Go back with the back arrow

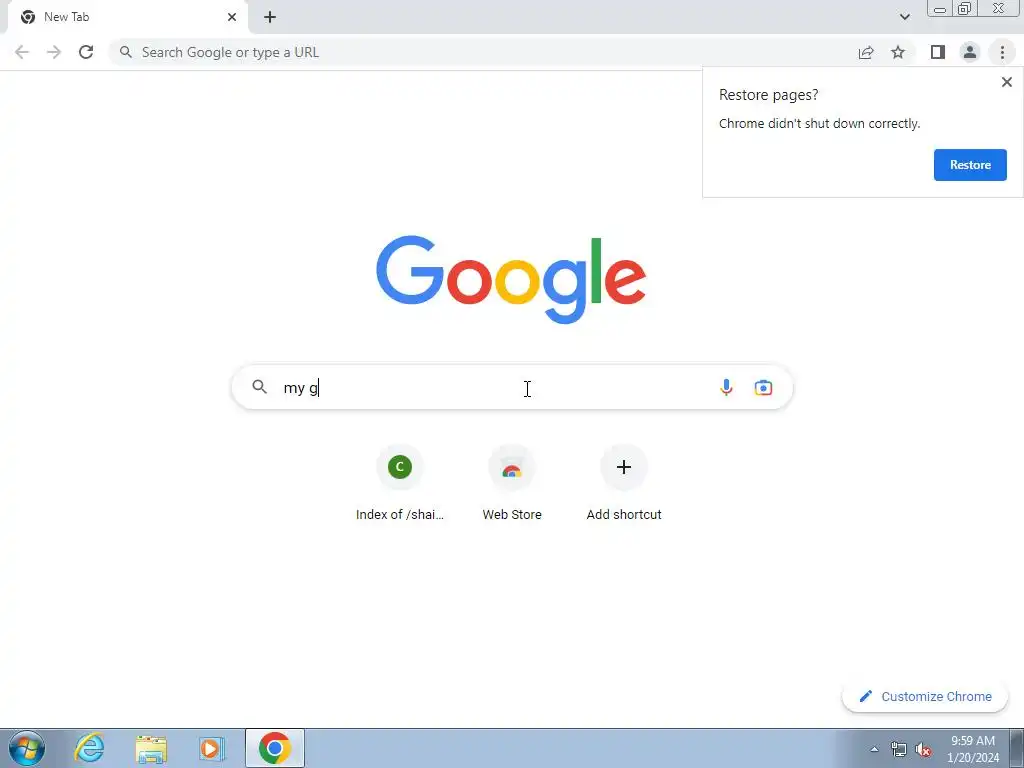(22, 52)
